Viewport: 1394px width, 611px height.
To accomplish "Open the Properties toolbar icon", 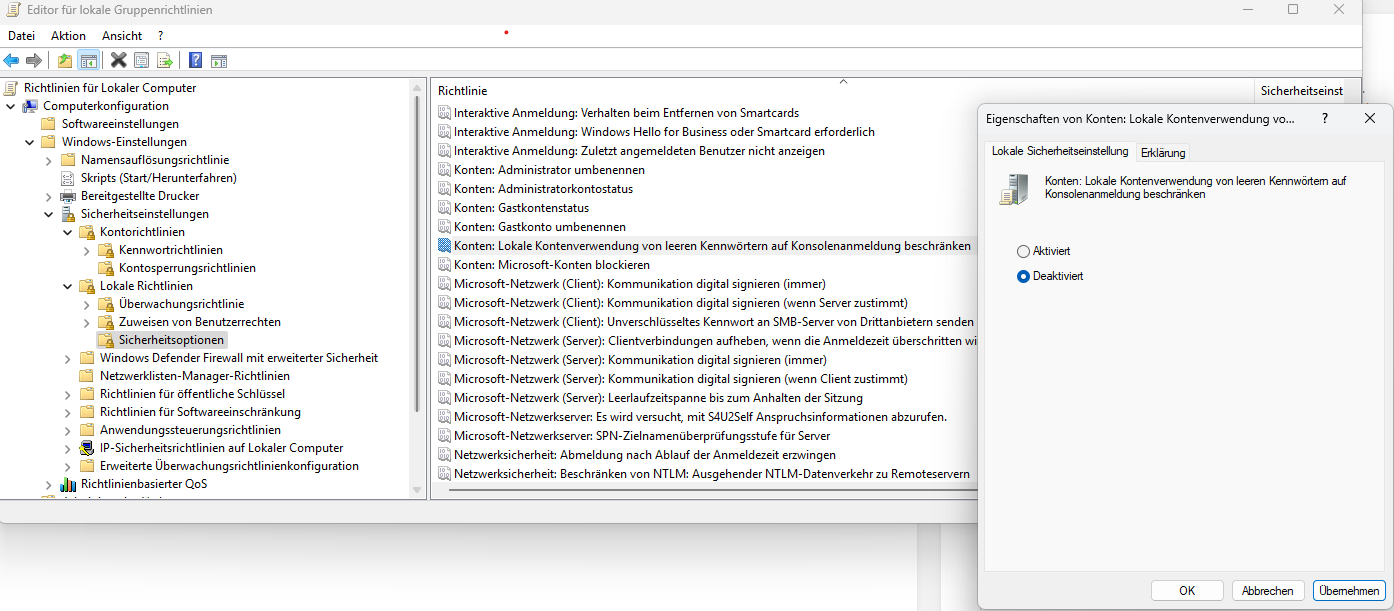I will coord(141,60).
